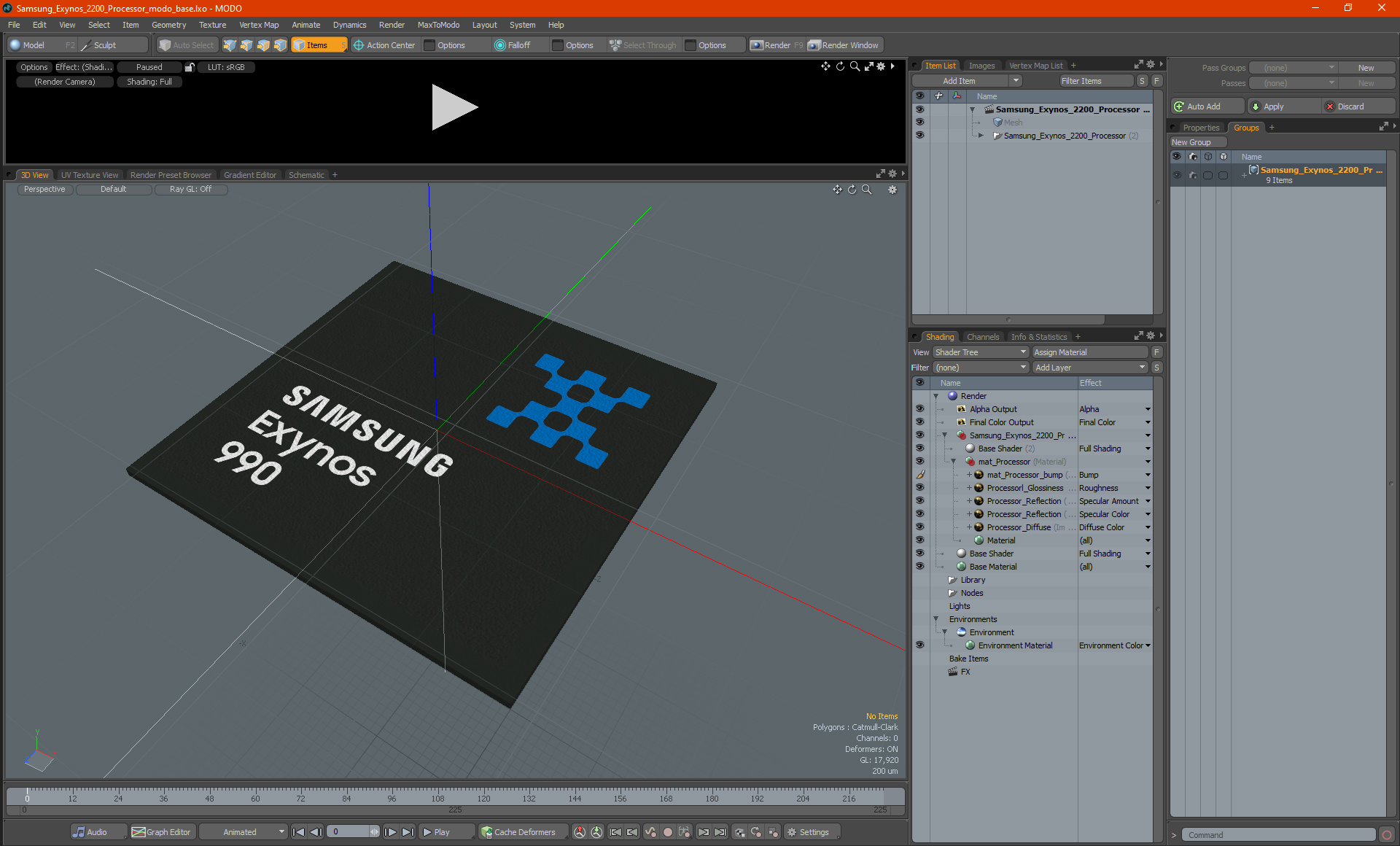Hide Environment Material layer
The height and width of the screenshot is (846, 1400).
coord(919,645)
